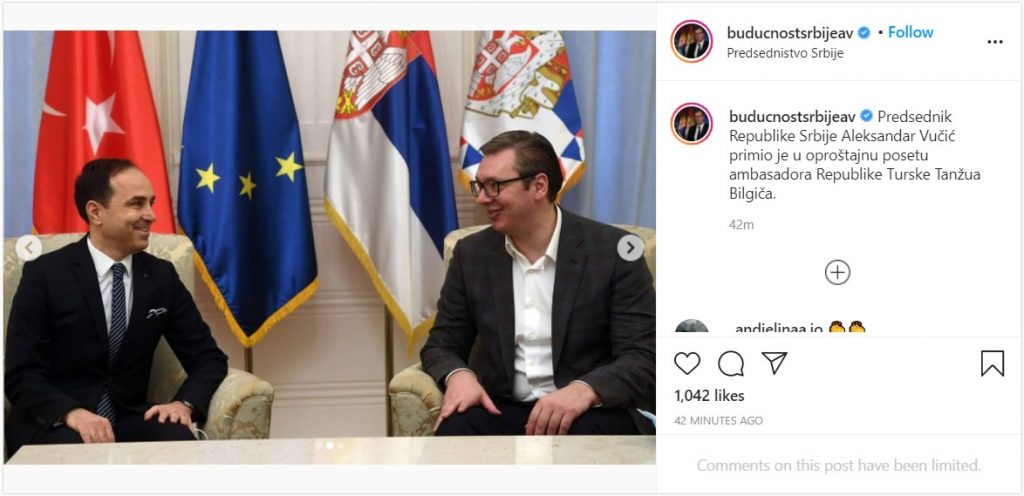Like the post with heart icon
1024x496 pixels.
(x=686, y=364)
